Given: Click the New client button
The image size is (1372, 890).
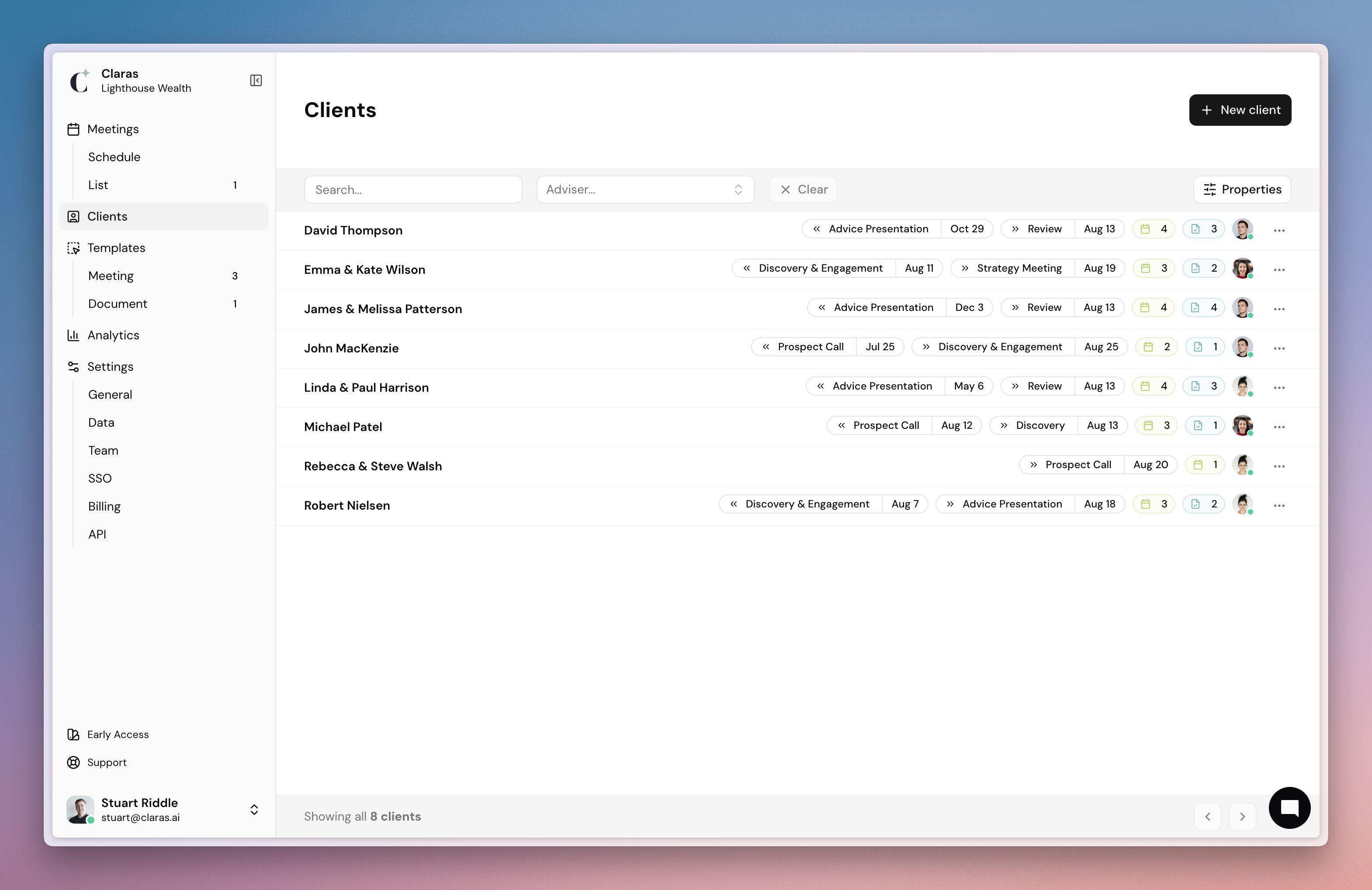Looking at the screenshot, I should [1240, 110].
